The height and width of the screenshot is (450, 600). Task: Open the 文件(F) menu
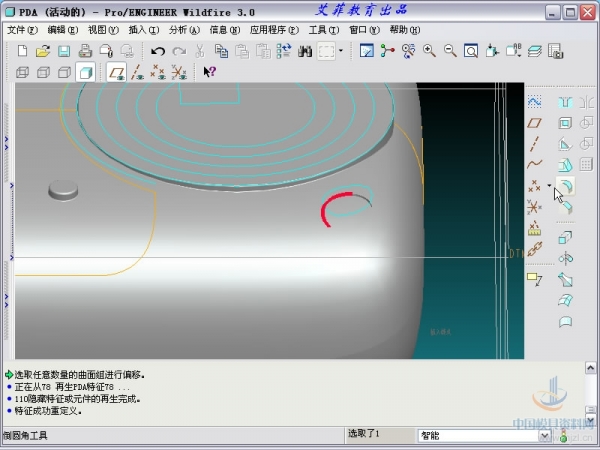point(22,30)
